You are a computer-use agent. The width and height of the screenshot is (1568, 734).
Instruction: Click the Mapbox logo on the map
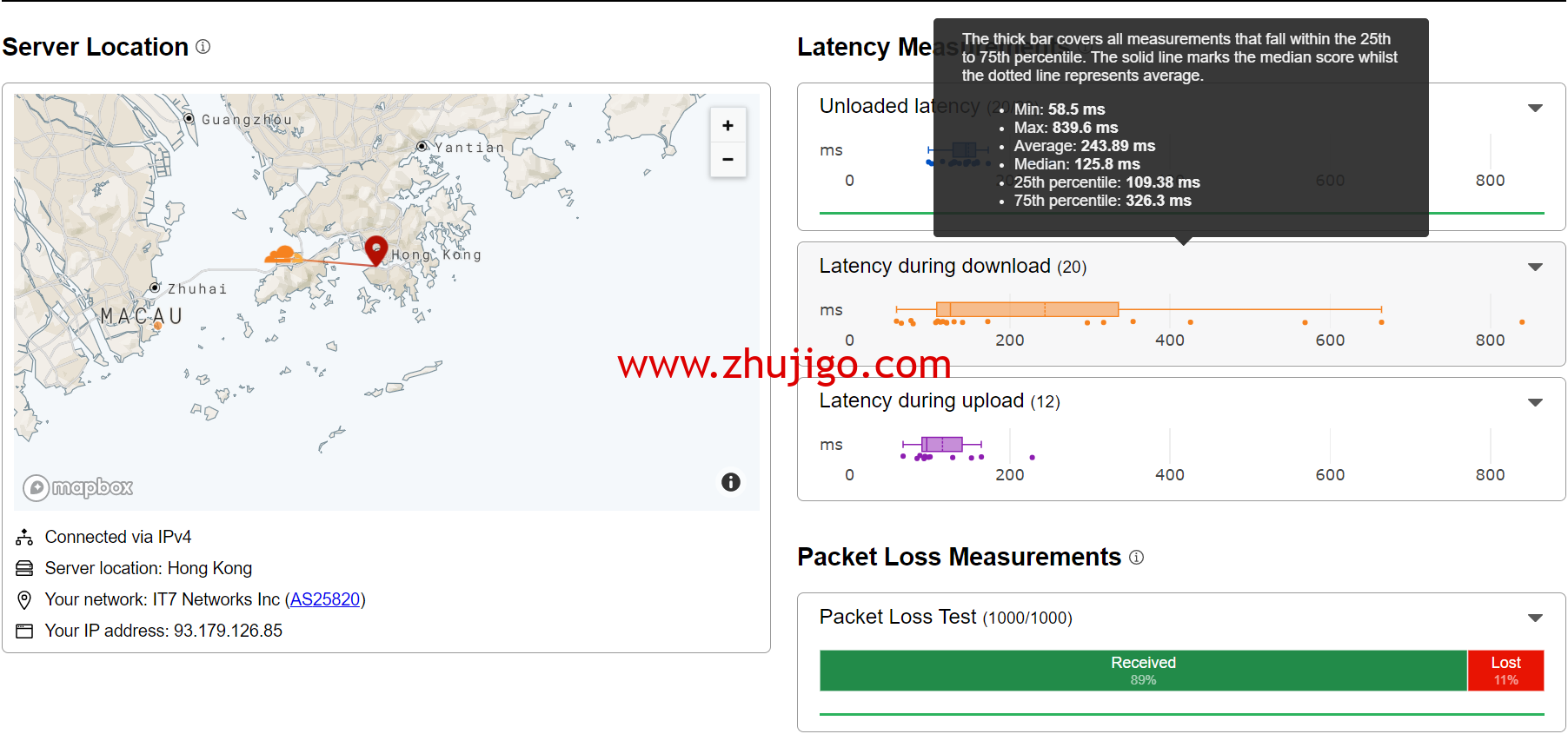point(78,487)
